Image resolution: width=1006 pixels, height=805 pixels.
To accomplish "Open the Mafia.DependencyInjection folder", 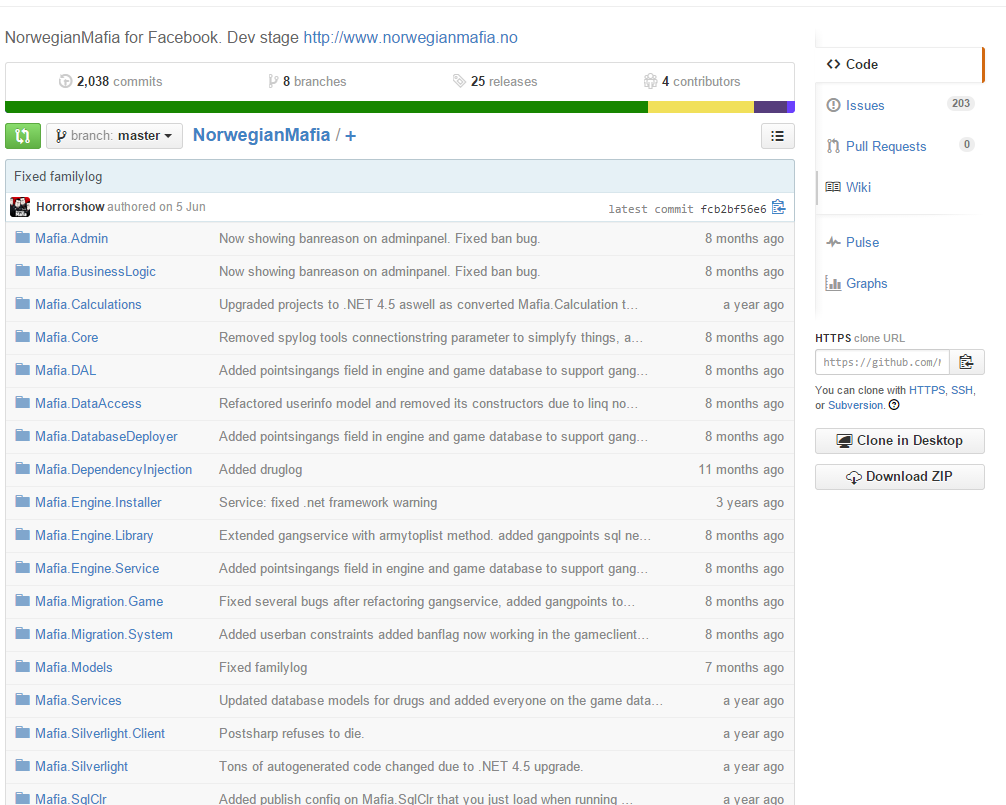I will (114, 470).
